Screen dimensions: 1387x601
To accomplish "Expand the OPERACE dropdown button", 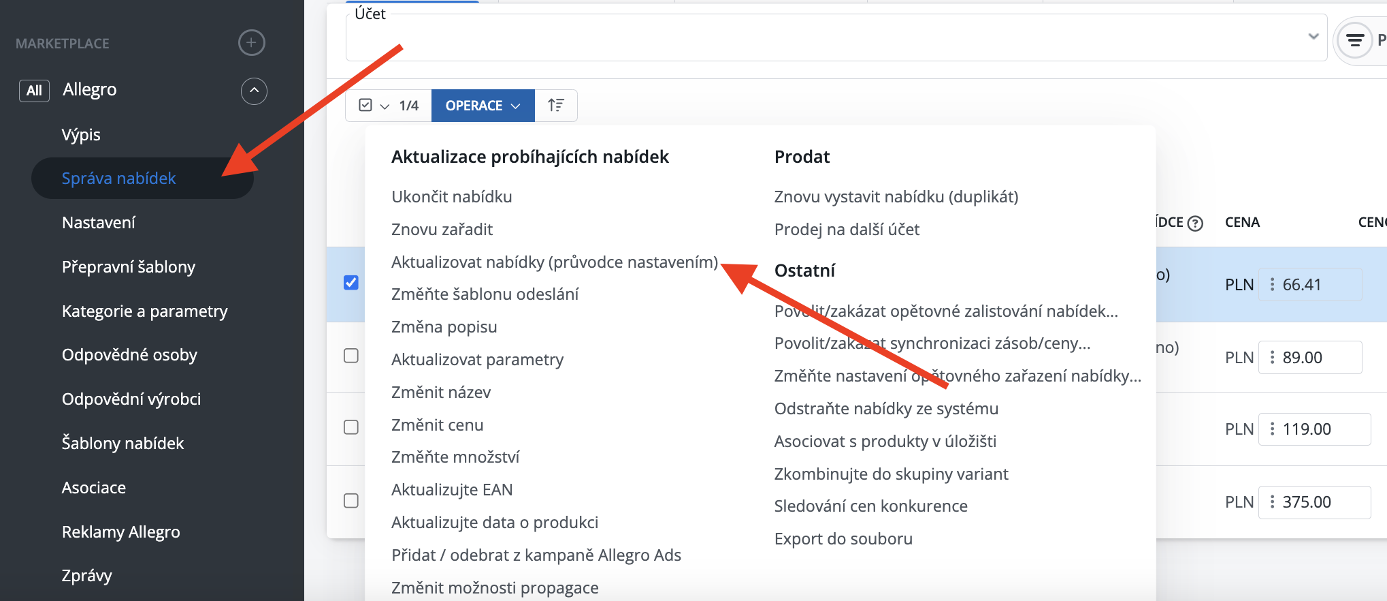I will pos(483,105).
